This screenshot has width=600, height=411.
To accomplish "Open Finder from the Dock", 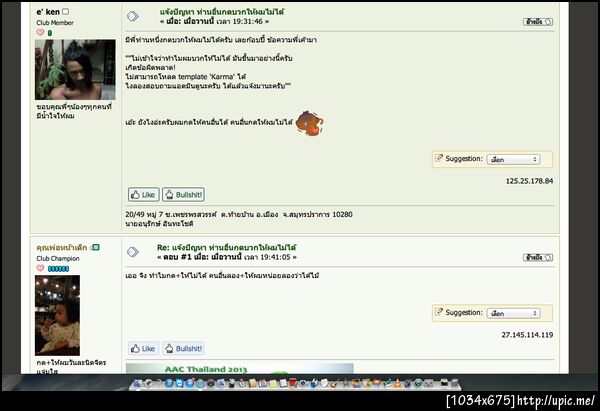I will point(137,383).
